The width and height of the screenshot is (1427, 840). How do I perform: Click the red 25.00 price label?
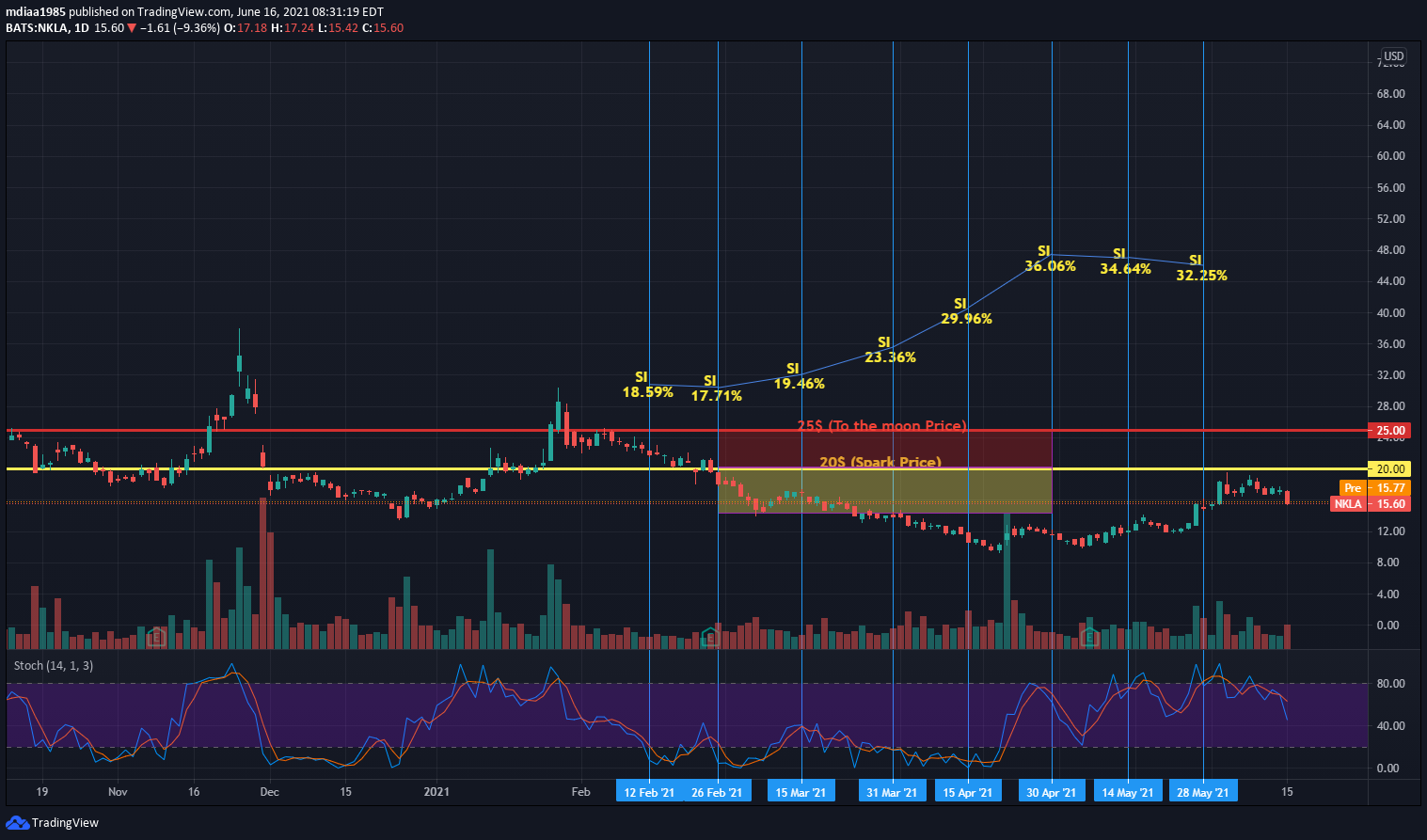click(1389, 431)
